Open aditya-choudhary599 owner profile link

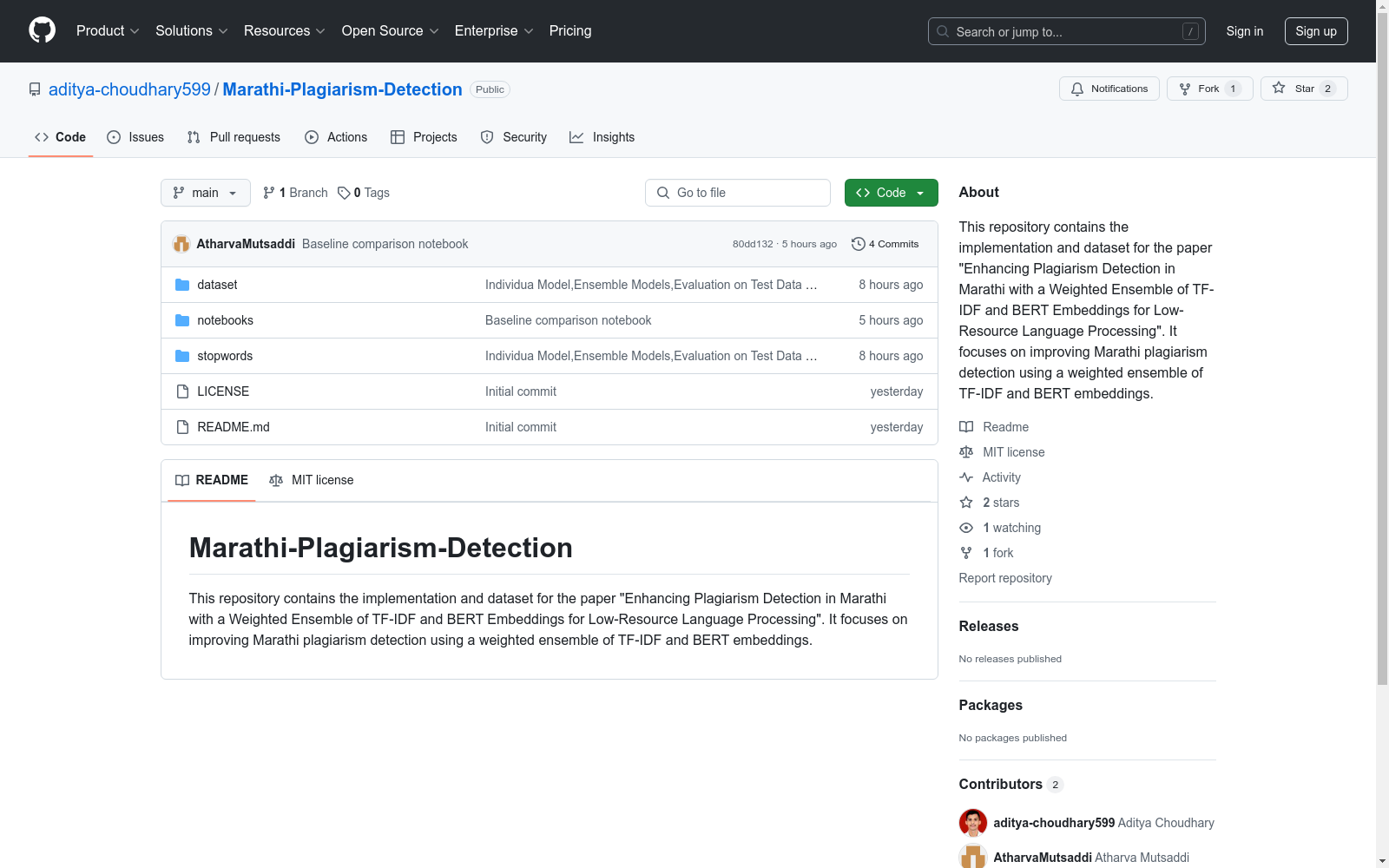coord(129,89)
